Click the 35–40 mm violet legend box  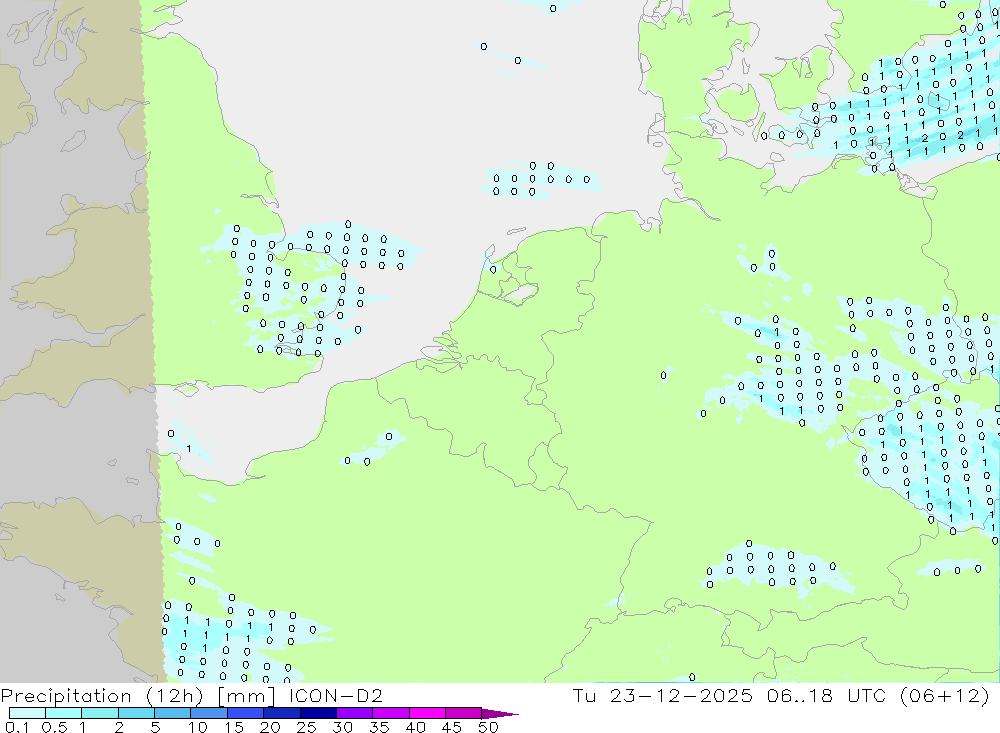pos(391,713)
